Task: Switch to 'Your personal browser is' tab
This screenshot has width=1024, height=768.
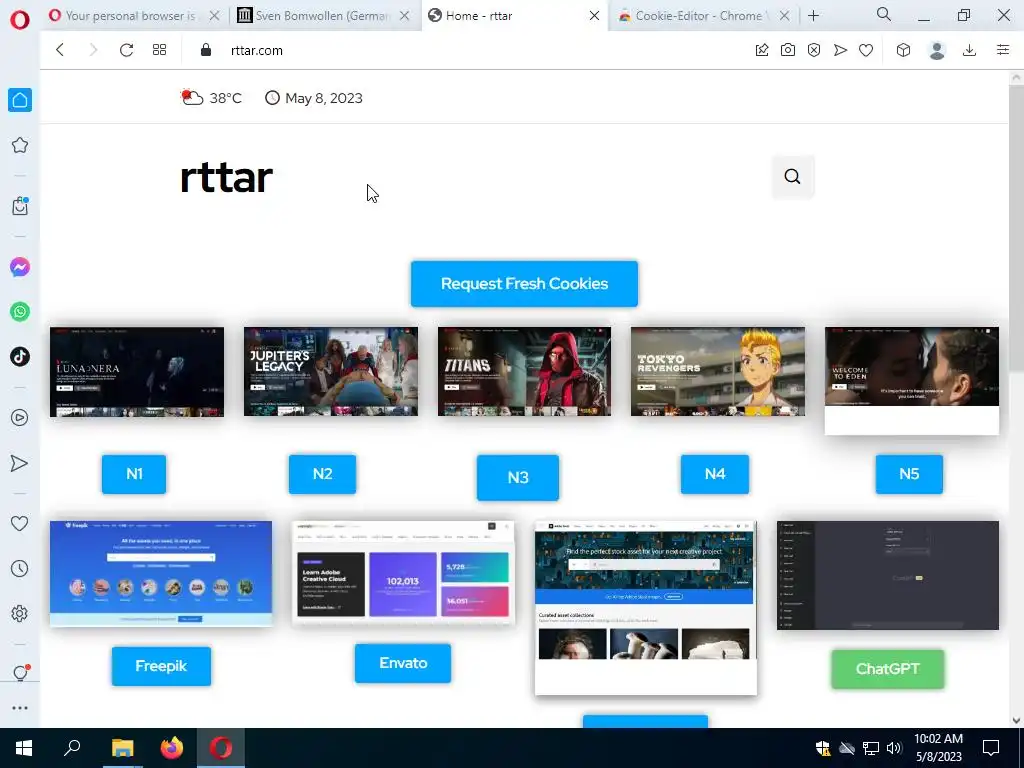Action: (131, 16)
